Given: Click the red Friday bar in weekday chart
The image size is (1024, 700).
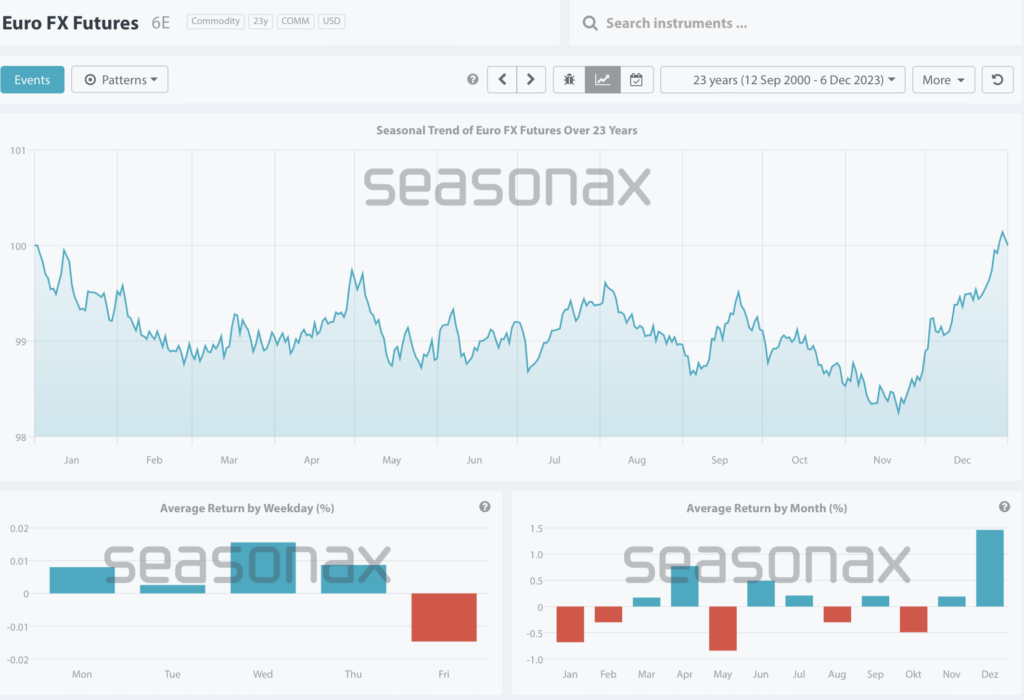Looking at the screenshot, I should coord(444,617).
